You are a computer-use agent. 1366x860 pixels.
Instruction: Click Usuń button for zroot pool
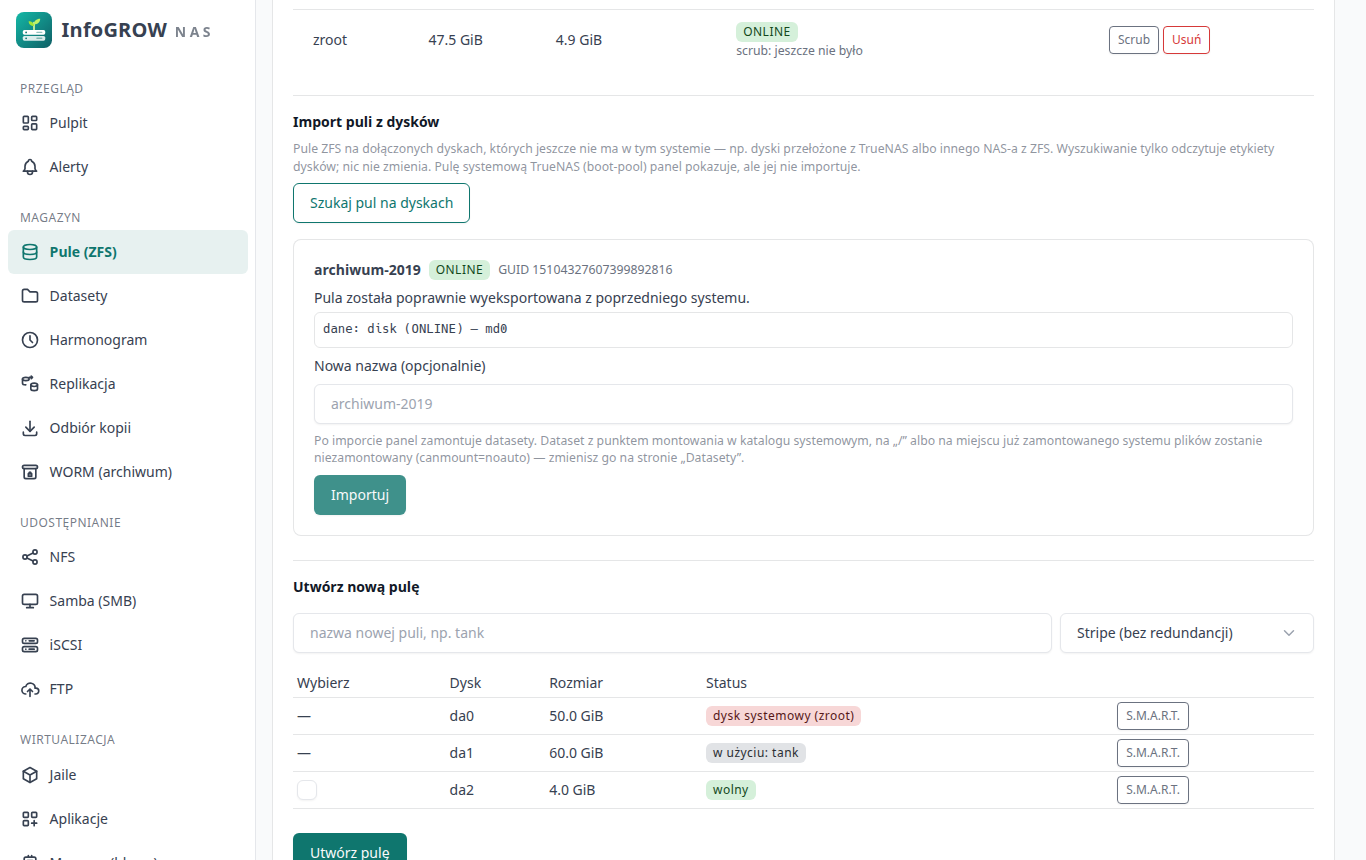point(1186,40)
